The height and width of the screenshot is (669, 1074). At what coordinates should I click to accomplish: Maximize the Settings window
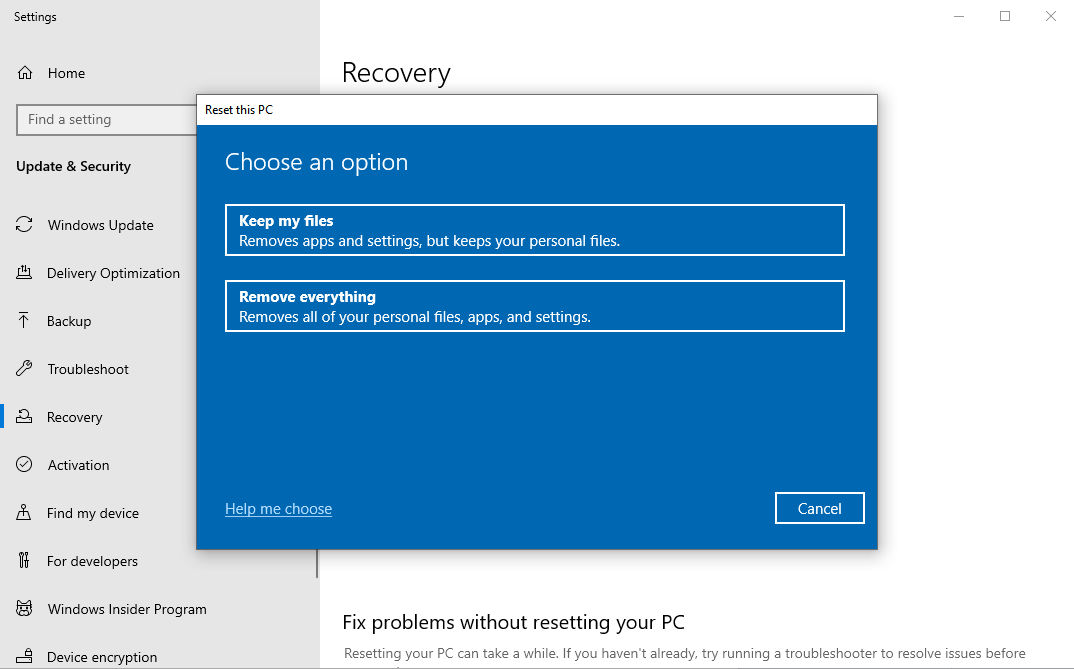click(x=1005, y=16)
